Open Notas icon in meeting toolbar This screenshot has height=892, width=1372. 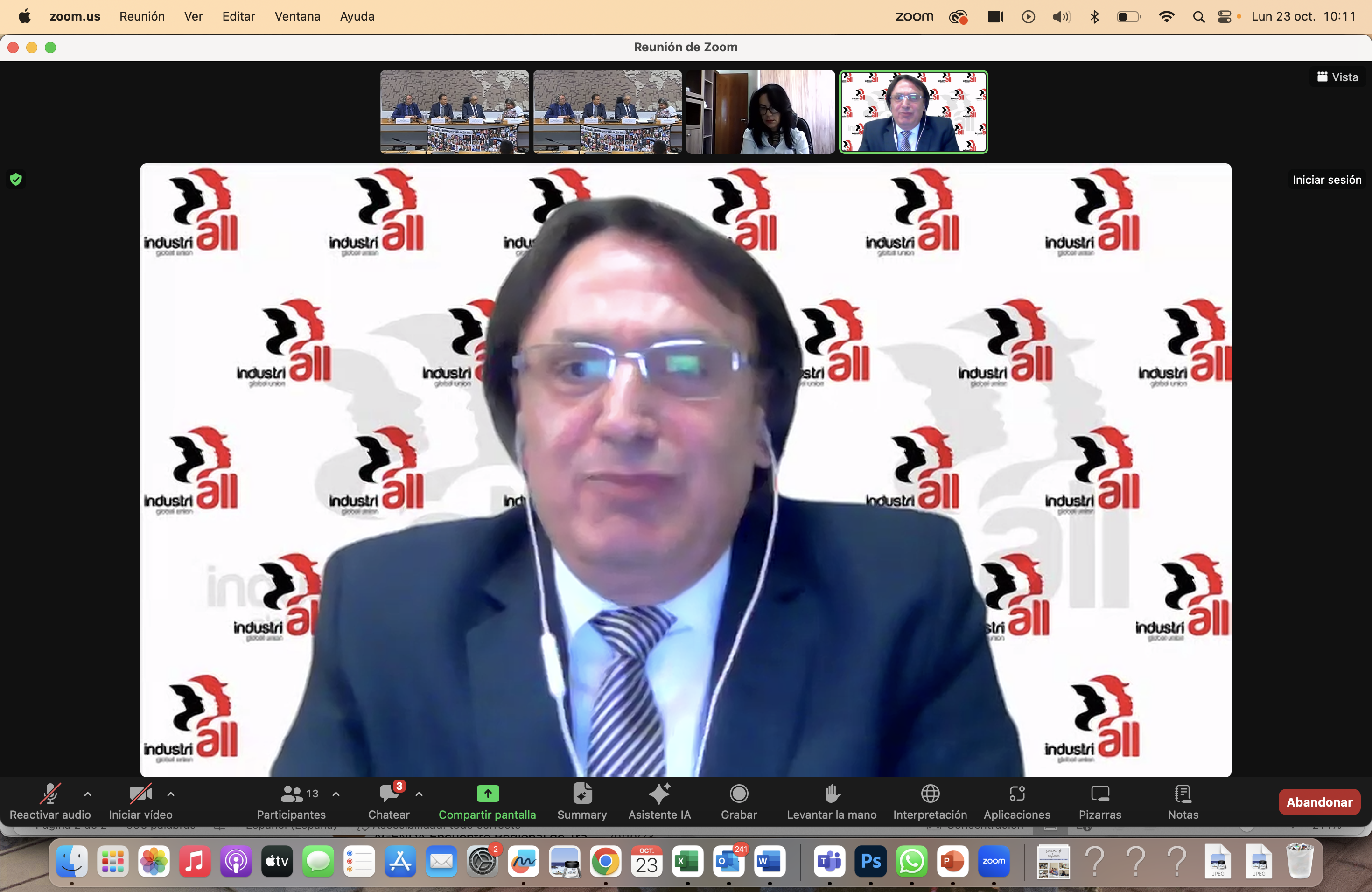[1183, 794]
